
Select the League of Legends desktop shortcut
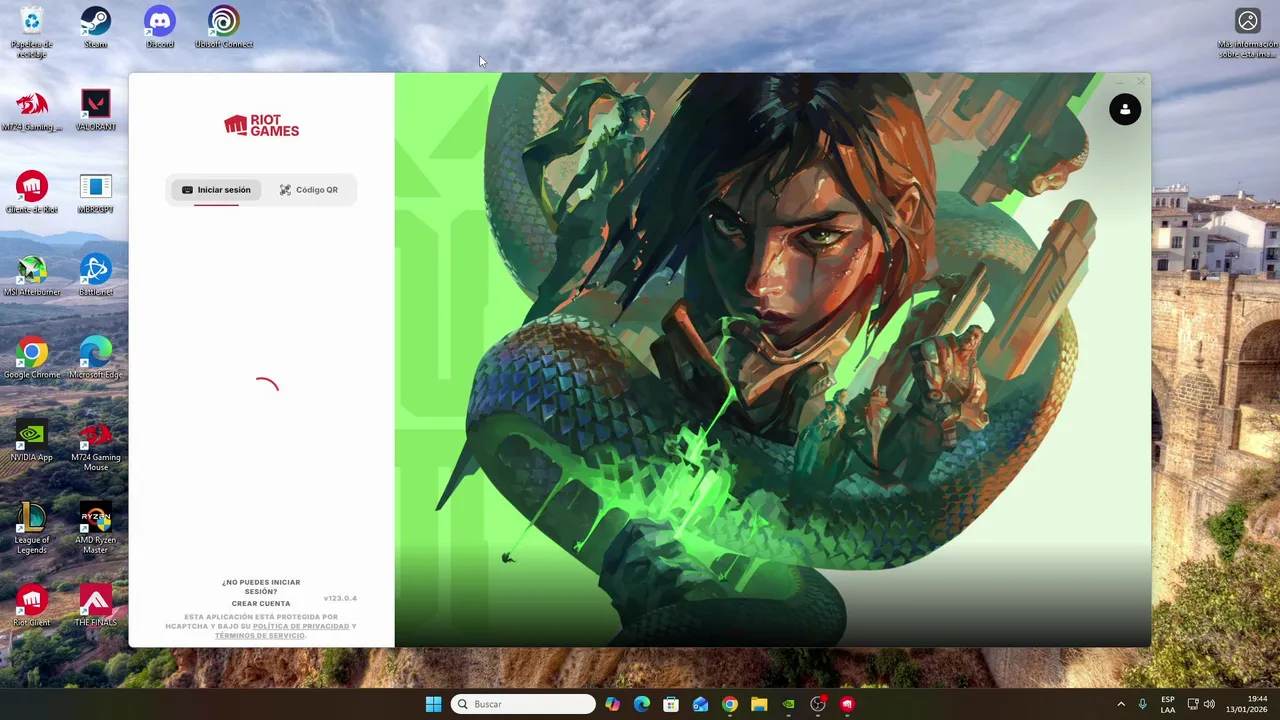pyautogui.click(x=32, y=528)
